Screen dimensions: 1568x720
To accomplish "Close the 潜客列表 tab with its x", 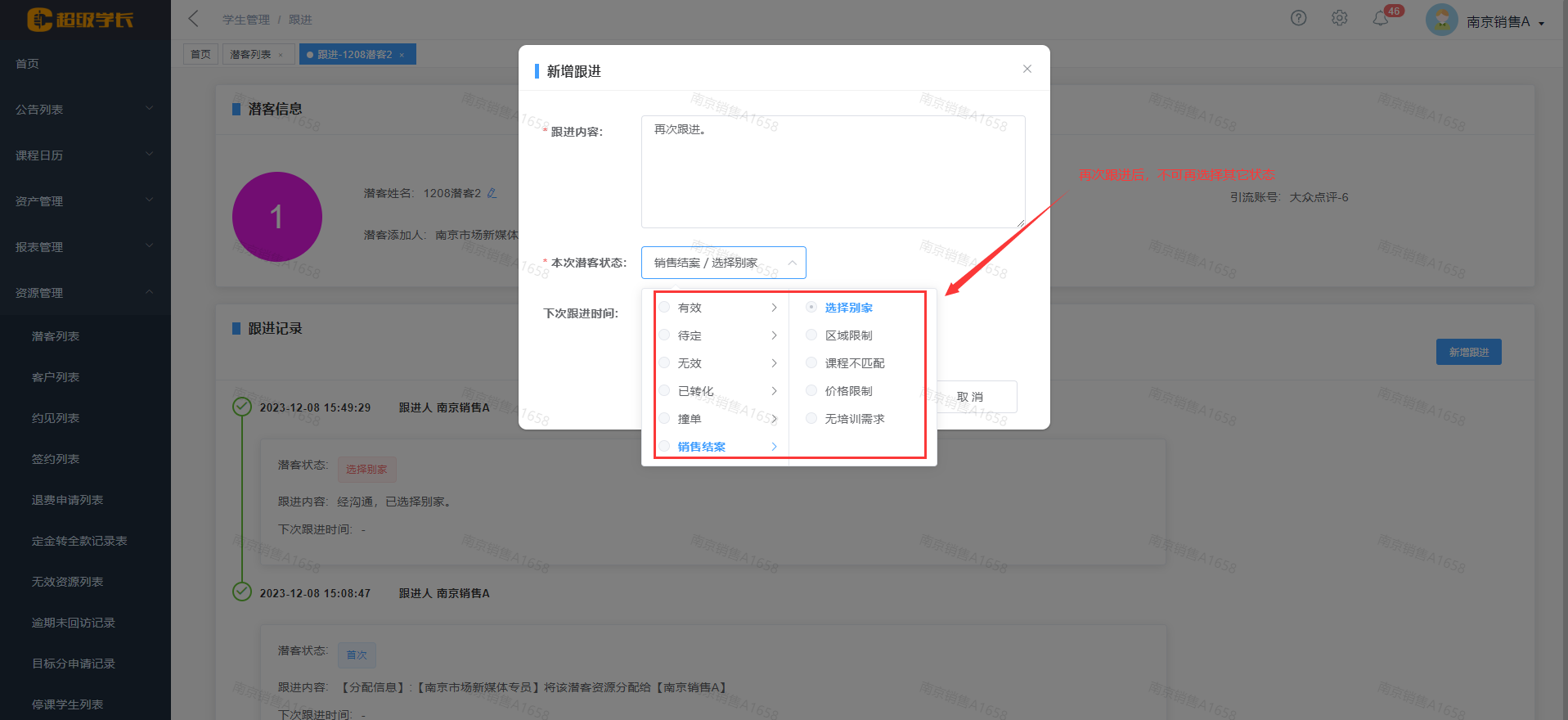I will click(281, 55).
